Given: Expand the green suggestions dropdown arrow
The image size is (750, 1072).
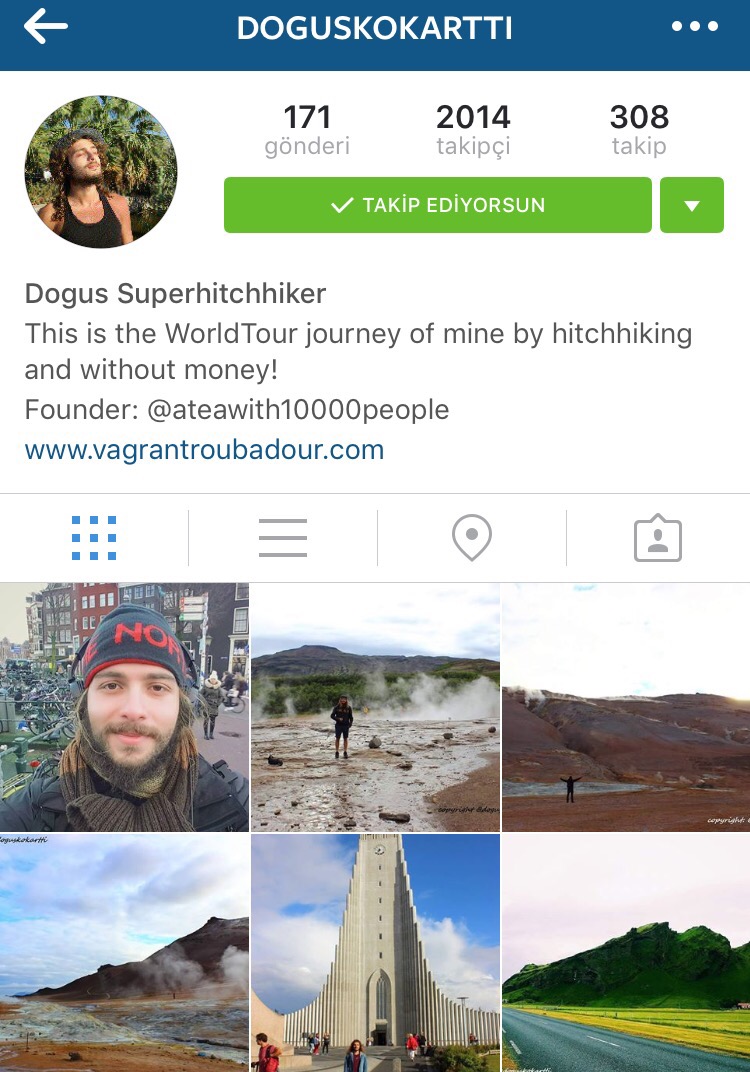Looking at the screenshot, I should pos(692,205).
